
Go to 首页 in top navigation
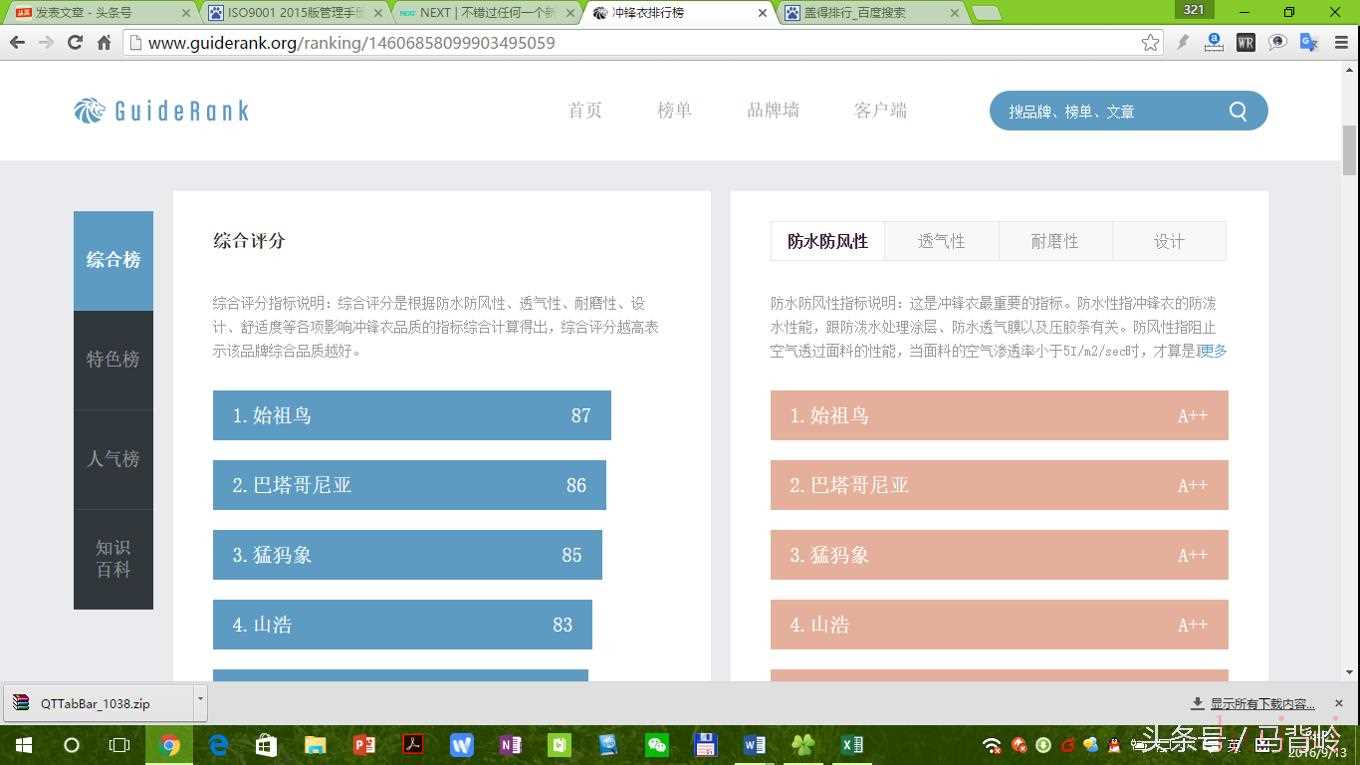[585, 111]
